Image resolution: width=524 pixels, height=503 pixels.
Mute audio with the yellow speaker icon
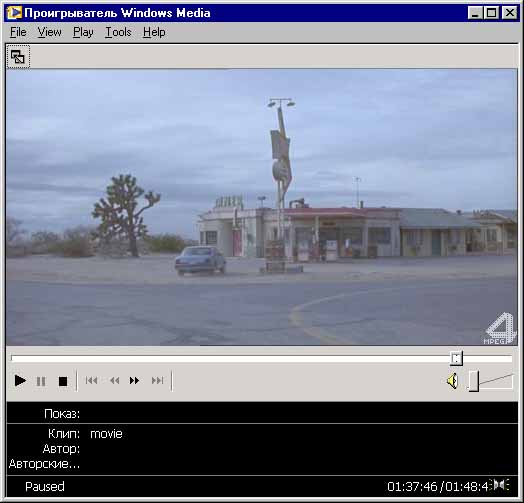pos(452,381)
